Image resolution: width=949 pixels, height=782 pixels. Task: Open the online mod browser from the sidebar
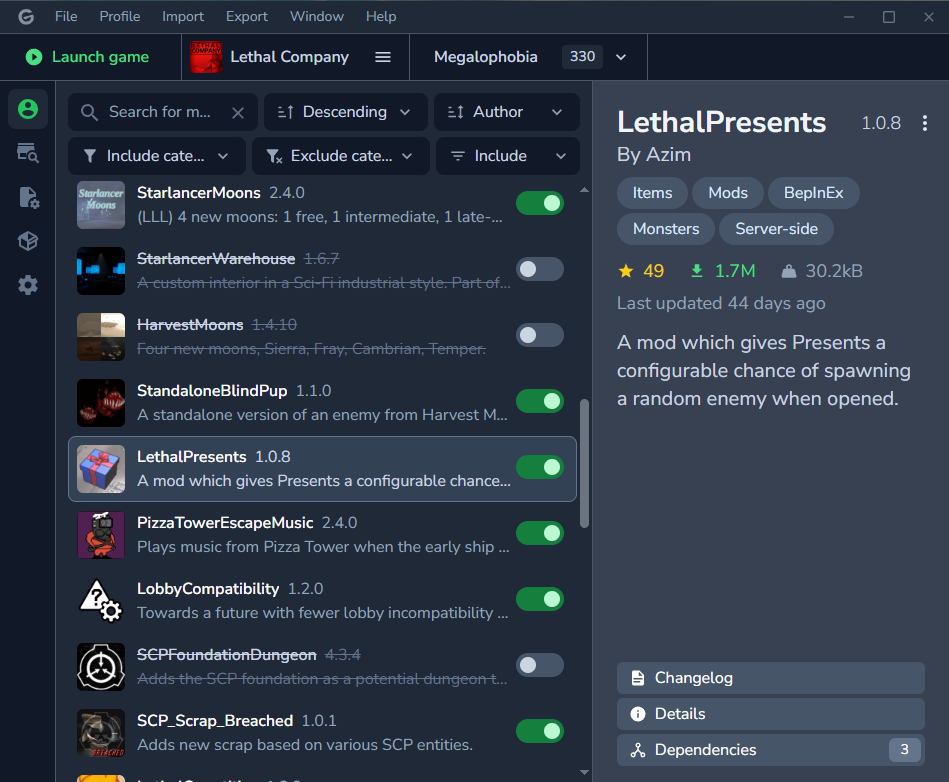[x=27, y=153]
